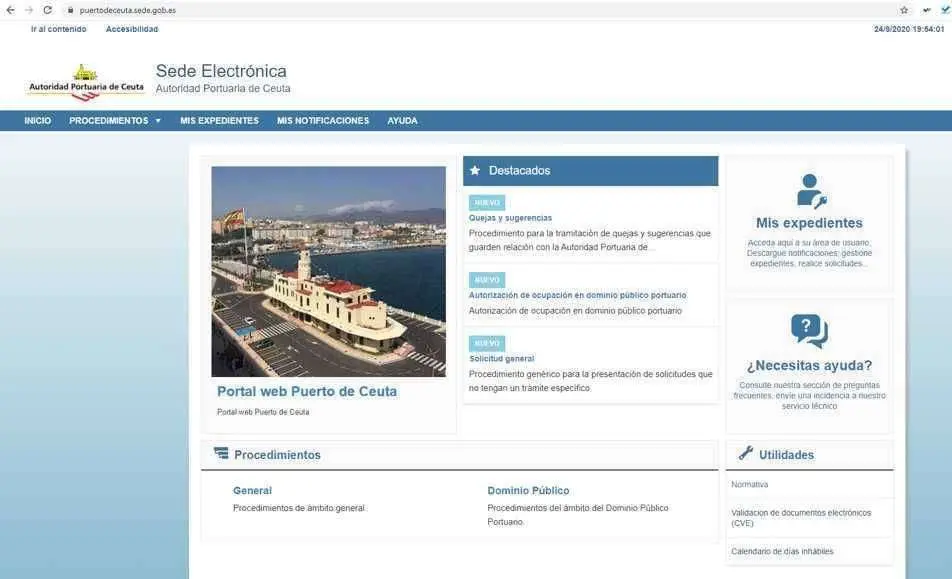Image resolution: width=952 pixels, height=579 pixels.
Task: Click the Procedimientos de ámbito general description
Action: pyautogui.click(x=299, y=508)
